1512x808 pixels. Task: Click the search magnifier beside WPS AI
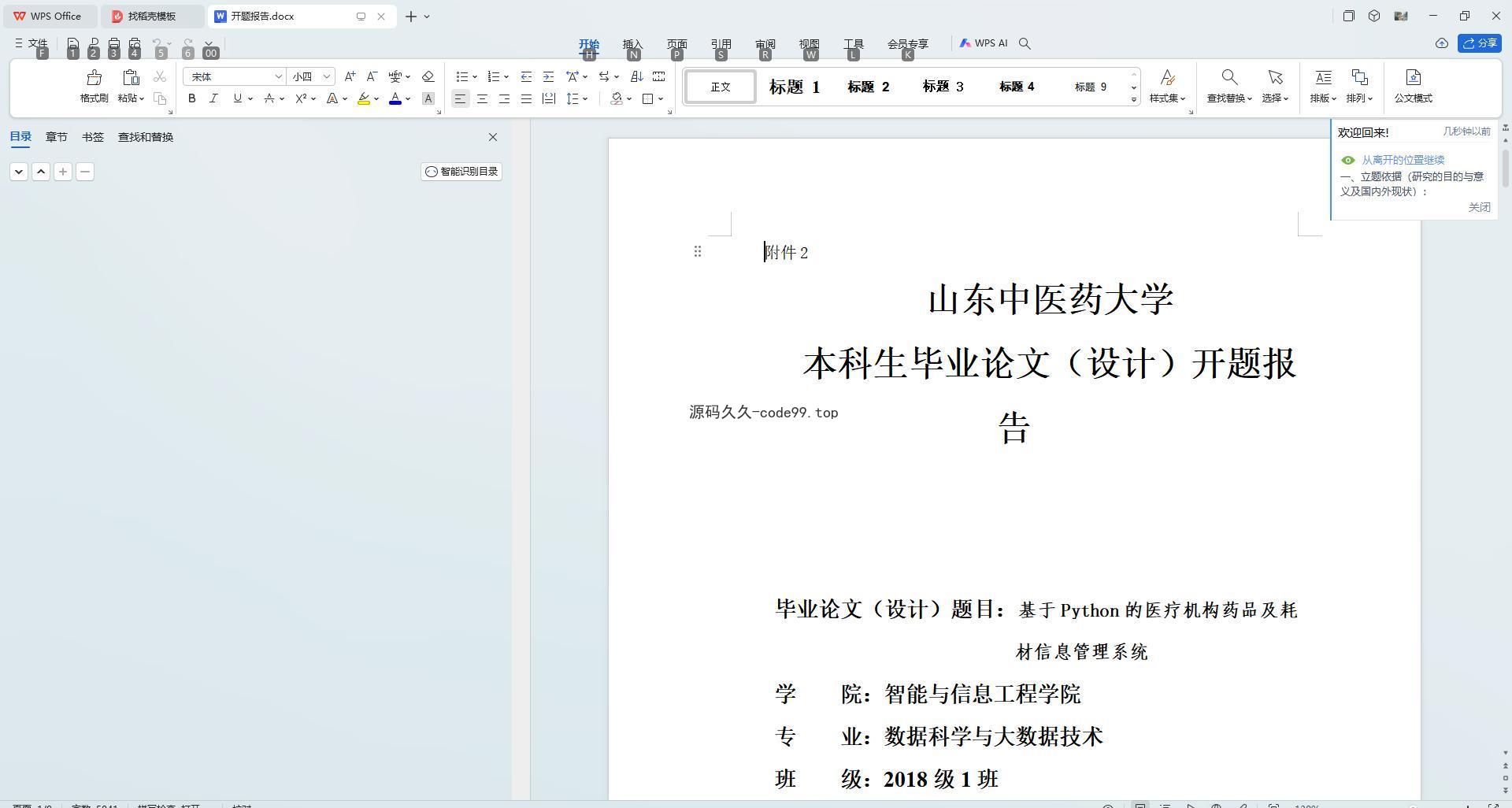pos(1025,43)
